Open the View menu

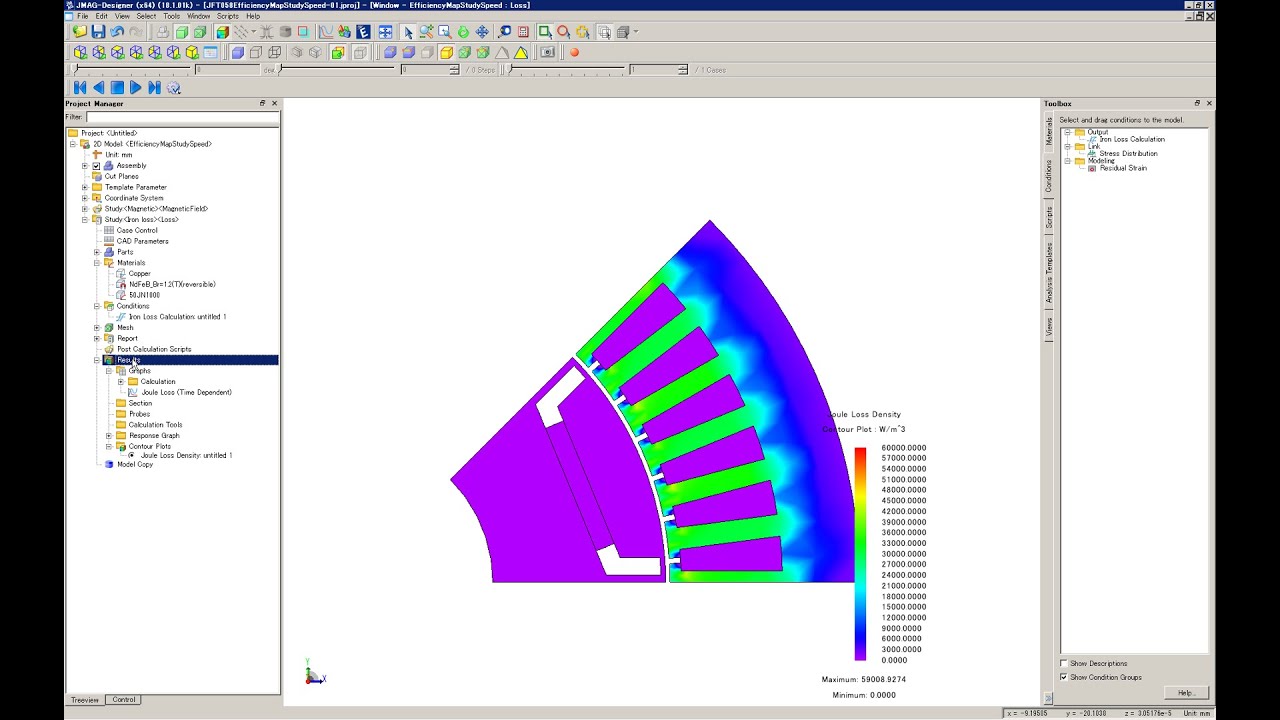coord(122,16)
